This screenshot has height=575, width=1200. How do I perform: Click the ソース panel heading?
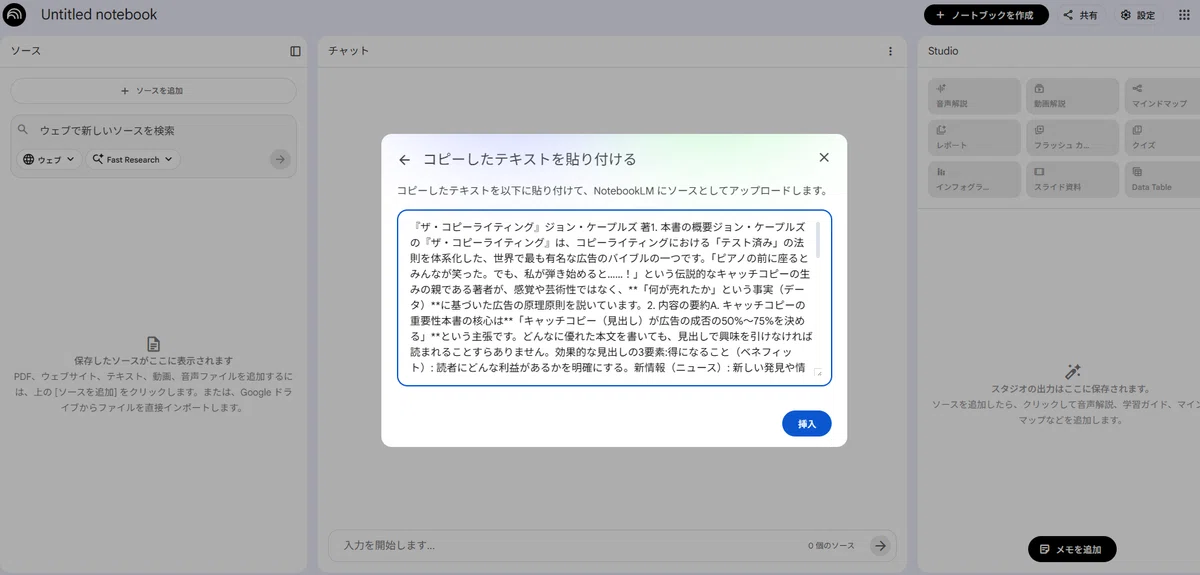coord(26,51)
